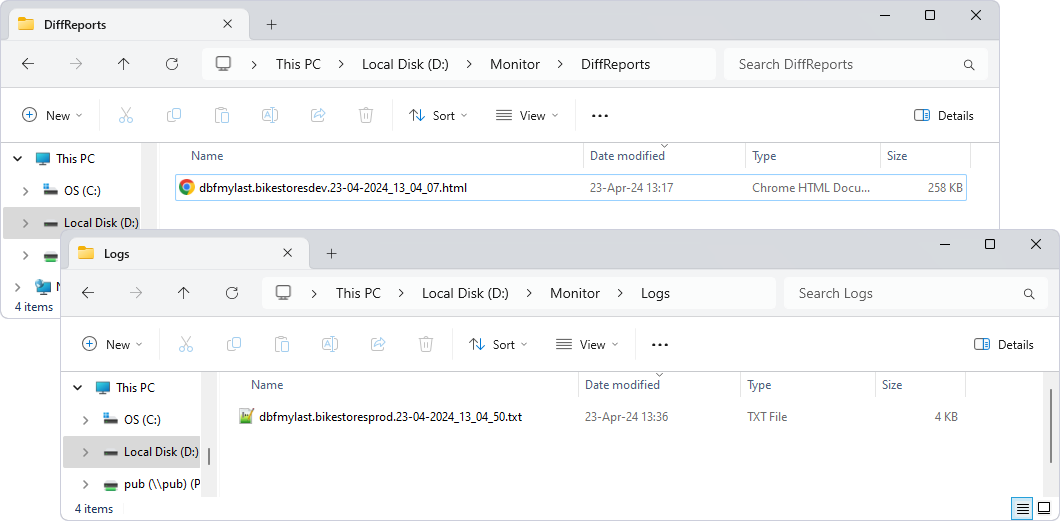Viewport: 1060px width, 521px height.
Task: Toggle Details pane in Logs window
Action: (1004, 345)
